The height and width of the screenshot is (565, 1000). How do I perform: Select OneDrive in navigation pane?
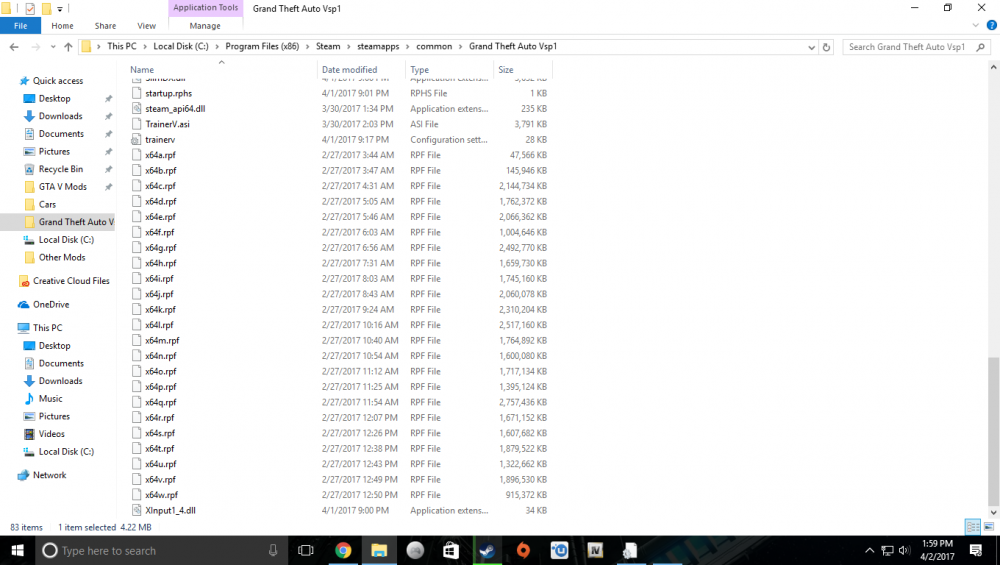(x=51, y=305)
